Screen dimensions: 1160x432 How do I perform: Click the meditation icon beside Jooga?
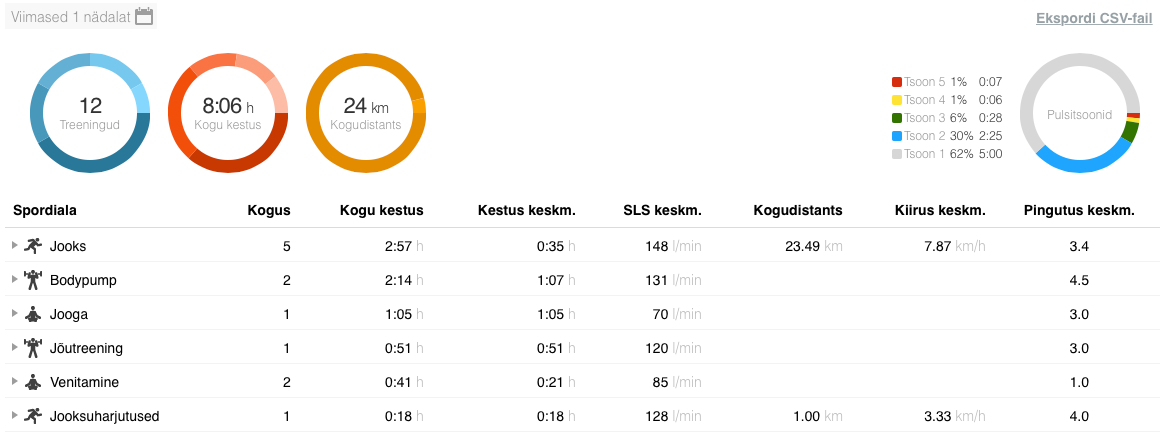34,314
